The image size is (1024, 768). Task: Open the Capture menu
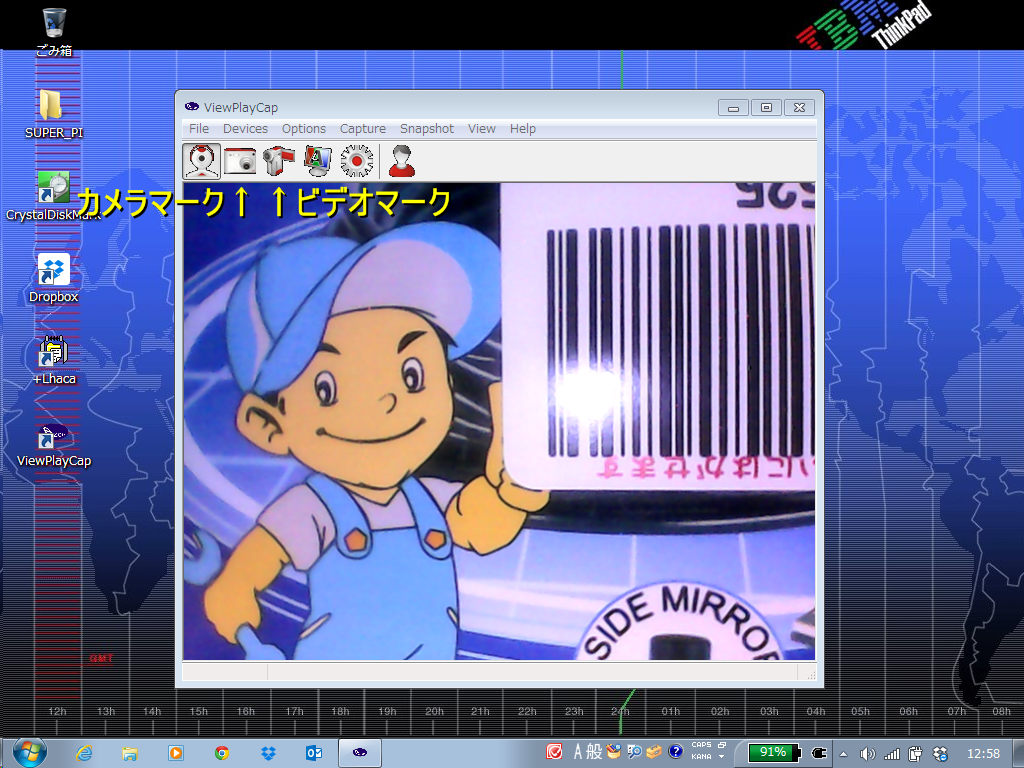point(362,129)
